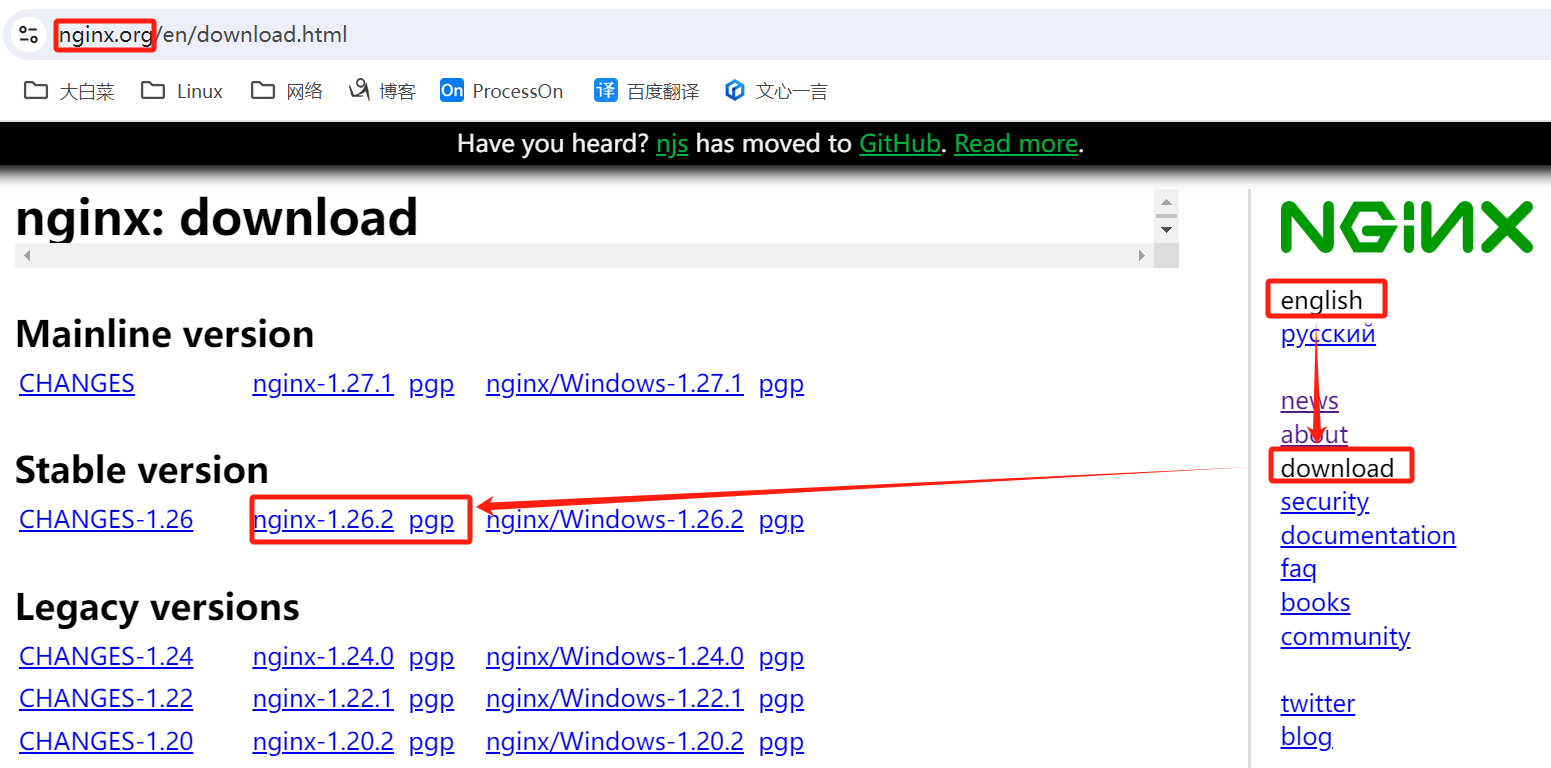Click the english language label
1551x768 pixels.
pyautogui.click(x=1321, y=300)
